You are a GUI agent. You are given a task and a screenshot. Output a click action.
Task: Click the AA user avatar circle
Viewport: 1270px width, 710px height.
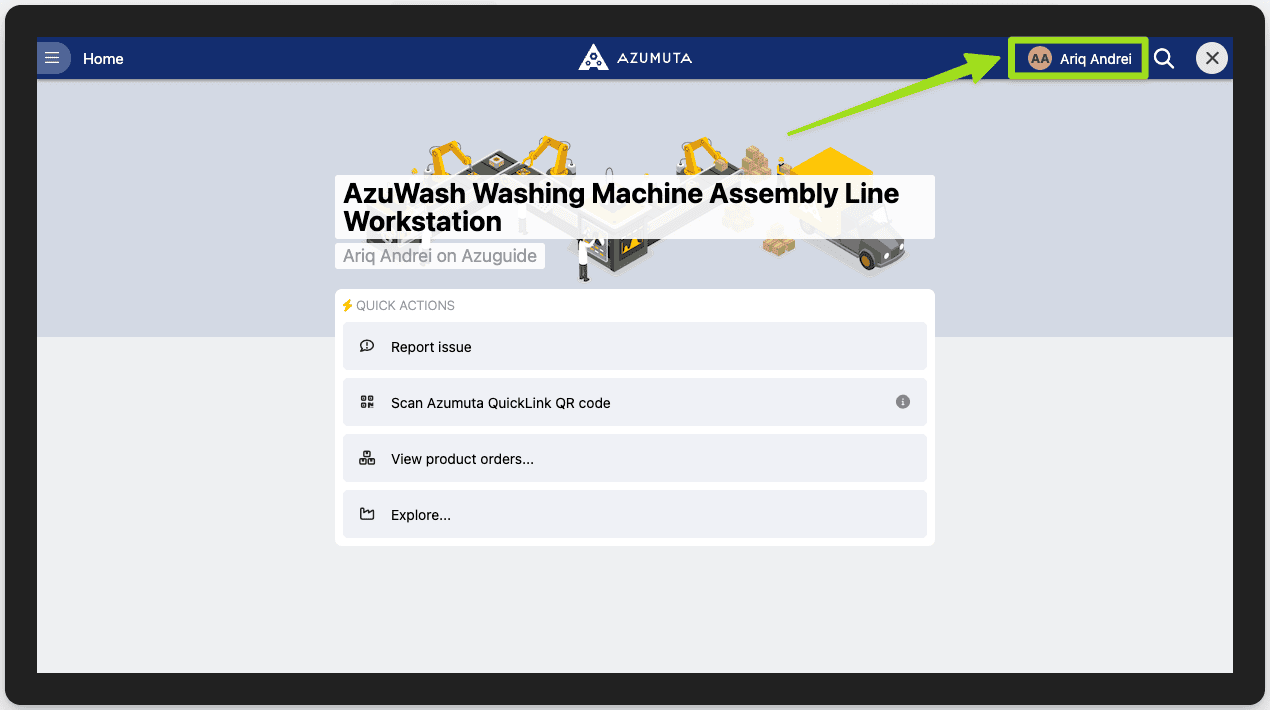(1040, 59)
